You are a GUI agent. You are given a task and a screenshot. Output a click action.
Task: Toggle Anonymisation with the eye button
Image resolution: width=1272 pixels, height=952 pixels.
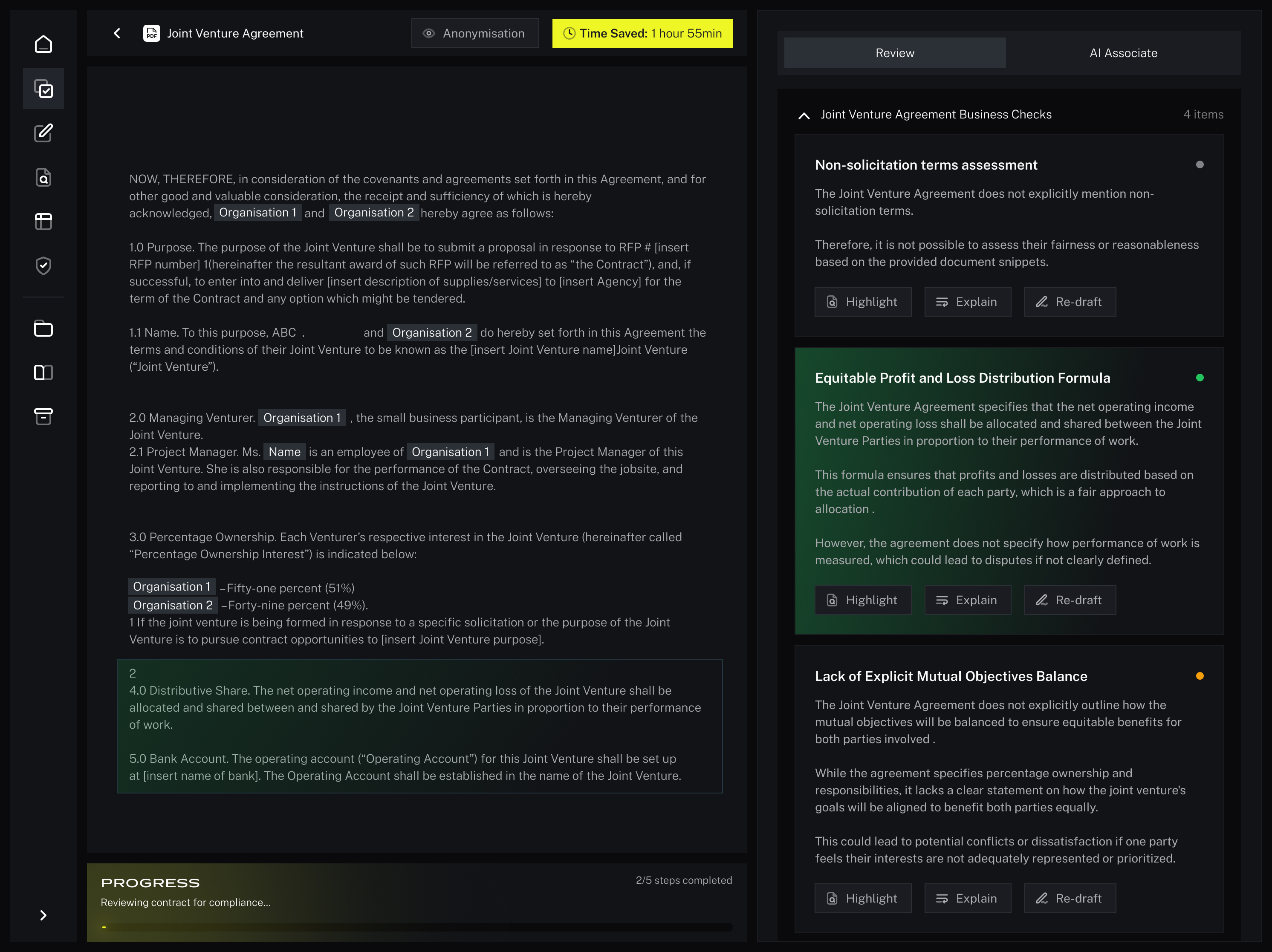pos(475,33)
